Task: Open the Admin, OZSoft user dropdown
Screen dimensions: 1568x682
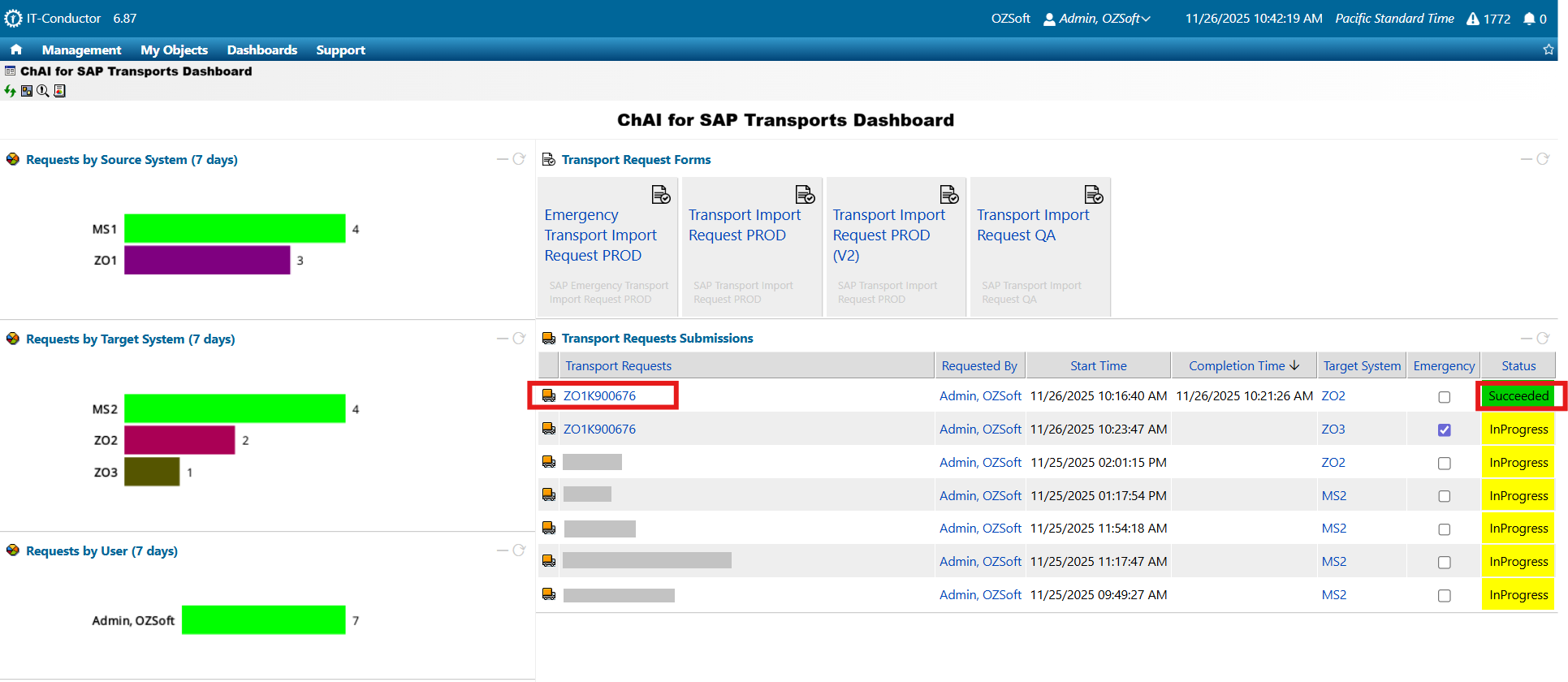Action: 1098,19
